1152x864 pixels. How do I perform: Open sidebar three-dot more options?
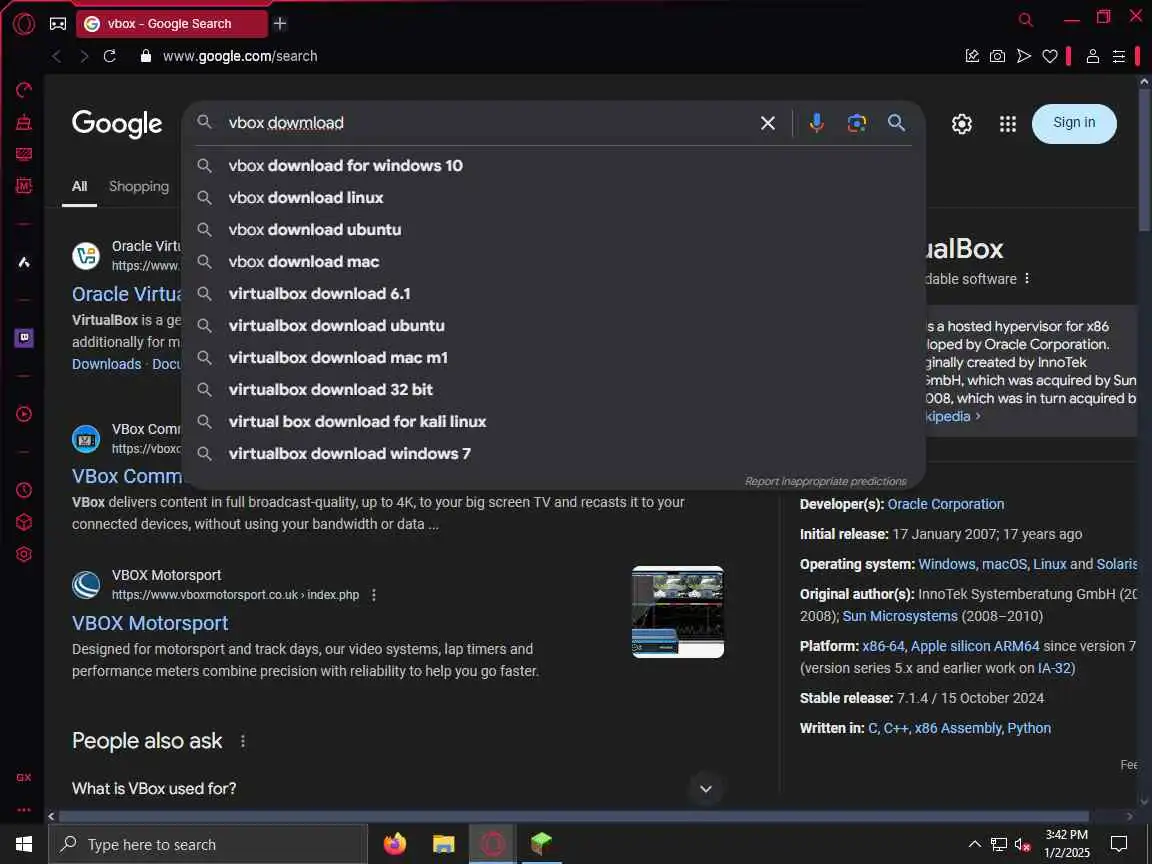[24, 810]
